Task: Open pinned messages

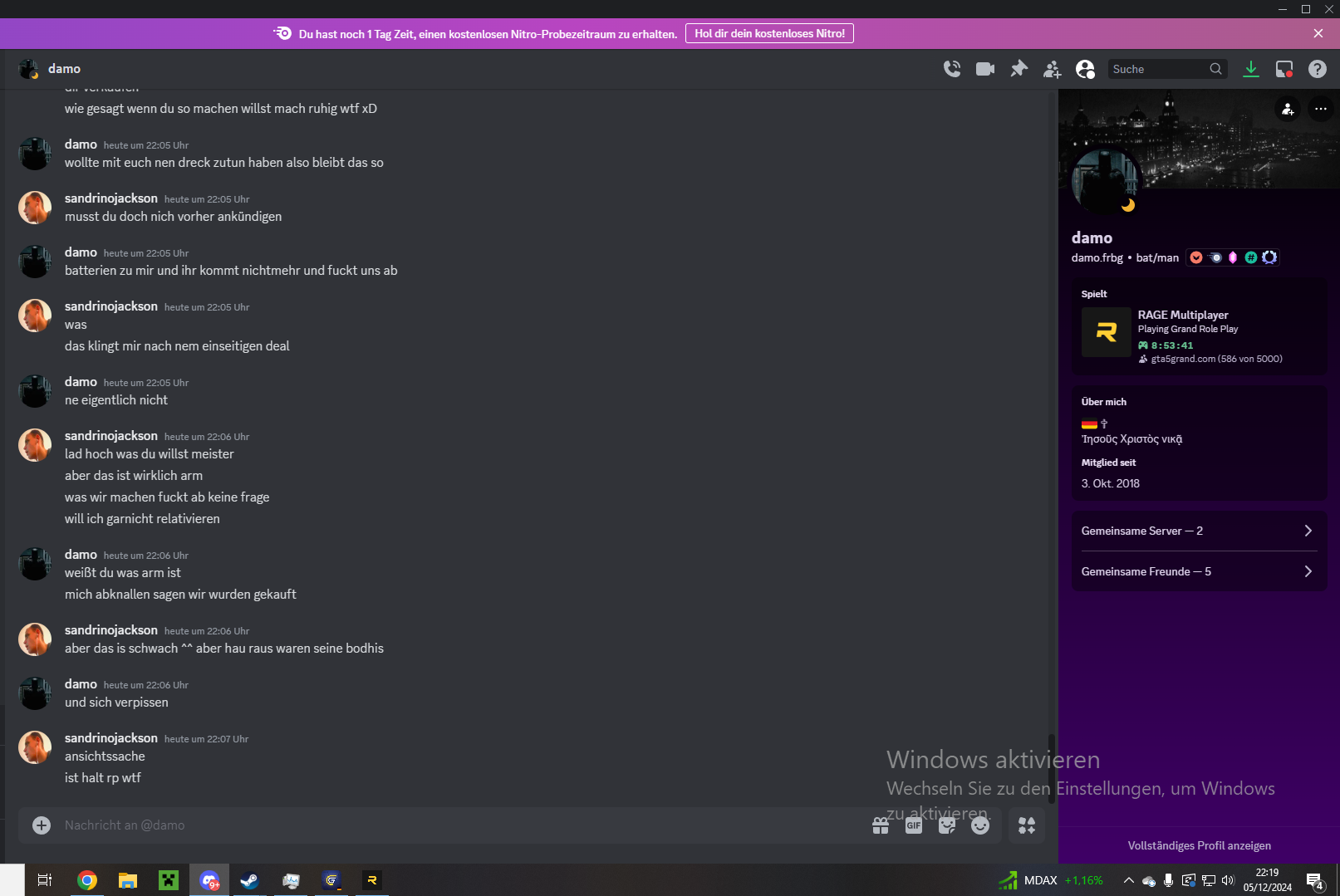Action: (x=1018, y=69)
